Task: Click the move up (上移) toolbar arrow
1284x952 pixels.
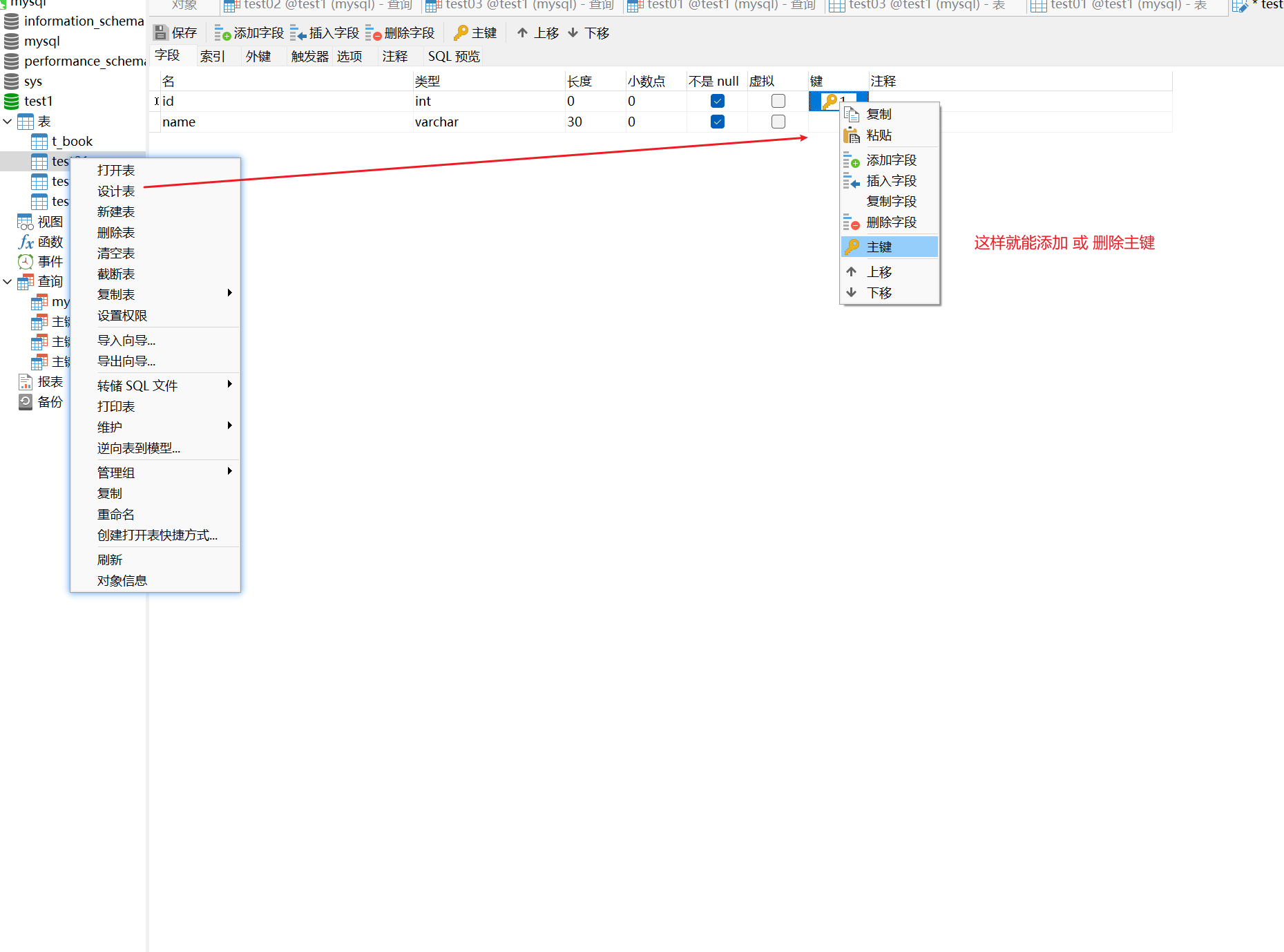Action: point(522,32)
